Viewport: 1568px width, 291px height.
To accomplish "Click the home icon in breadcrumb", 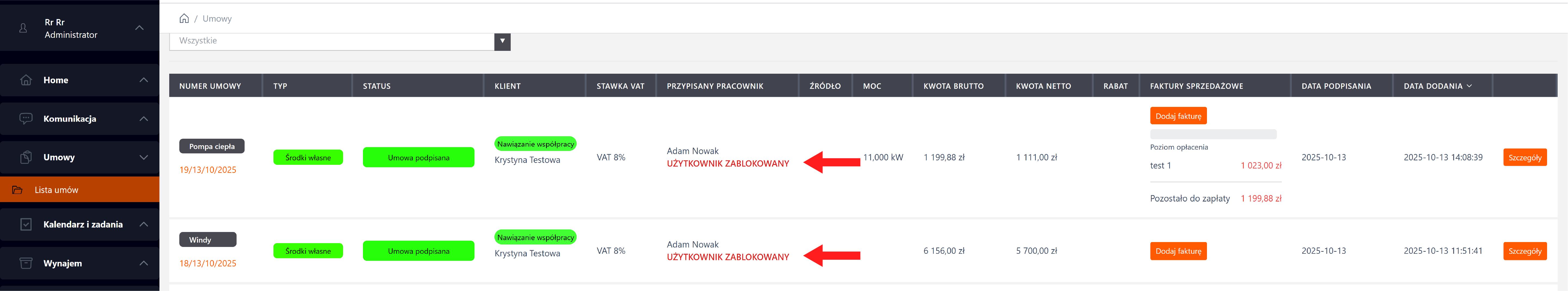I will pyautogui.click(x=184, y=18).
